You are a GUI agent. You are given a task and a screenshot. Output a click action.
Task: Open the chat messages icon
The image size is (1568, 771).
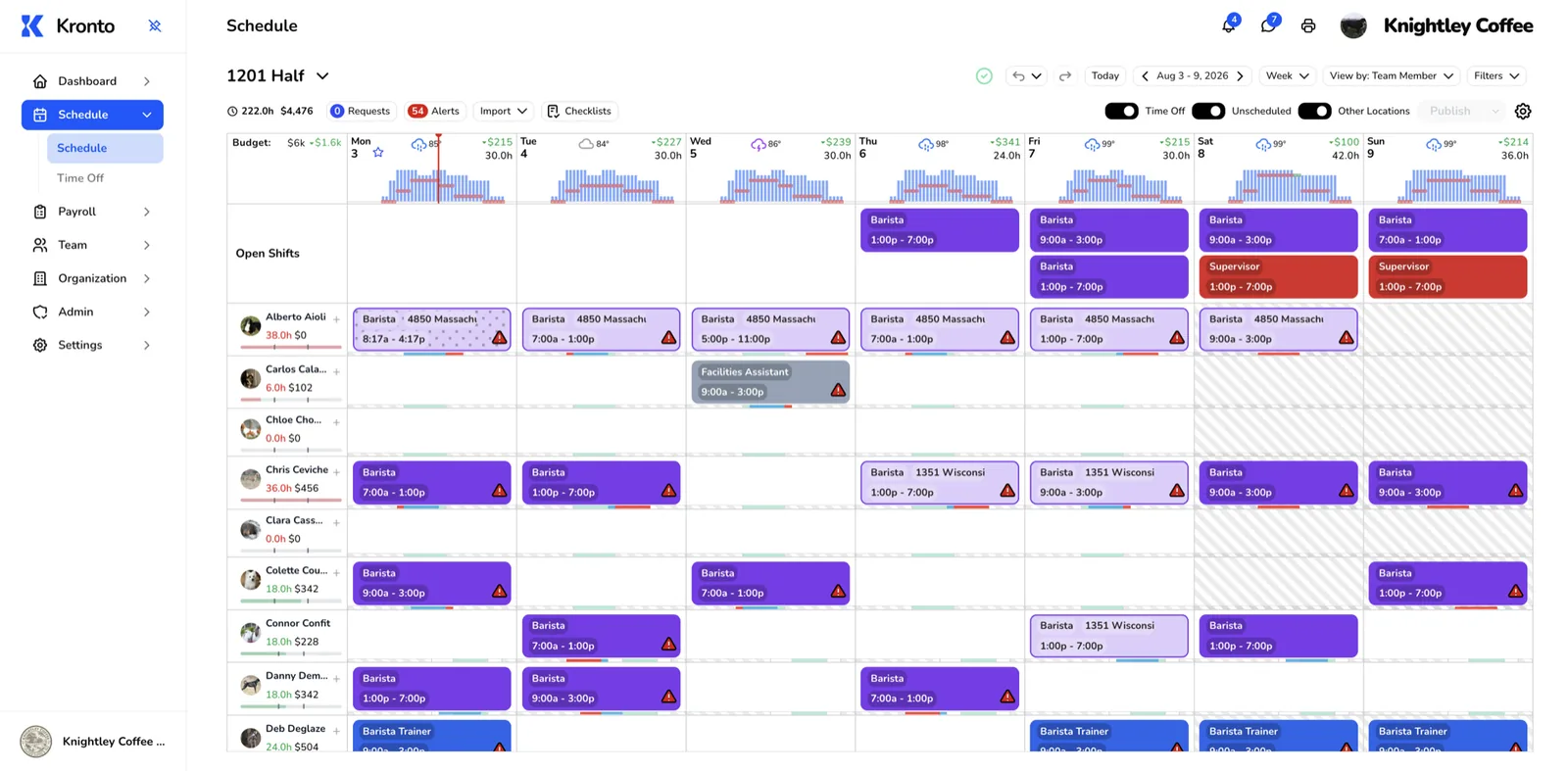coord(1268,25)
